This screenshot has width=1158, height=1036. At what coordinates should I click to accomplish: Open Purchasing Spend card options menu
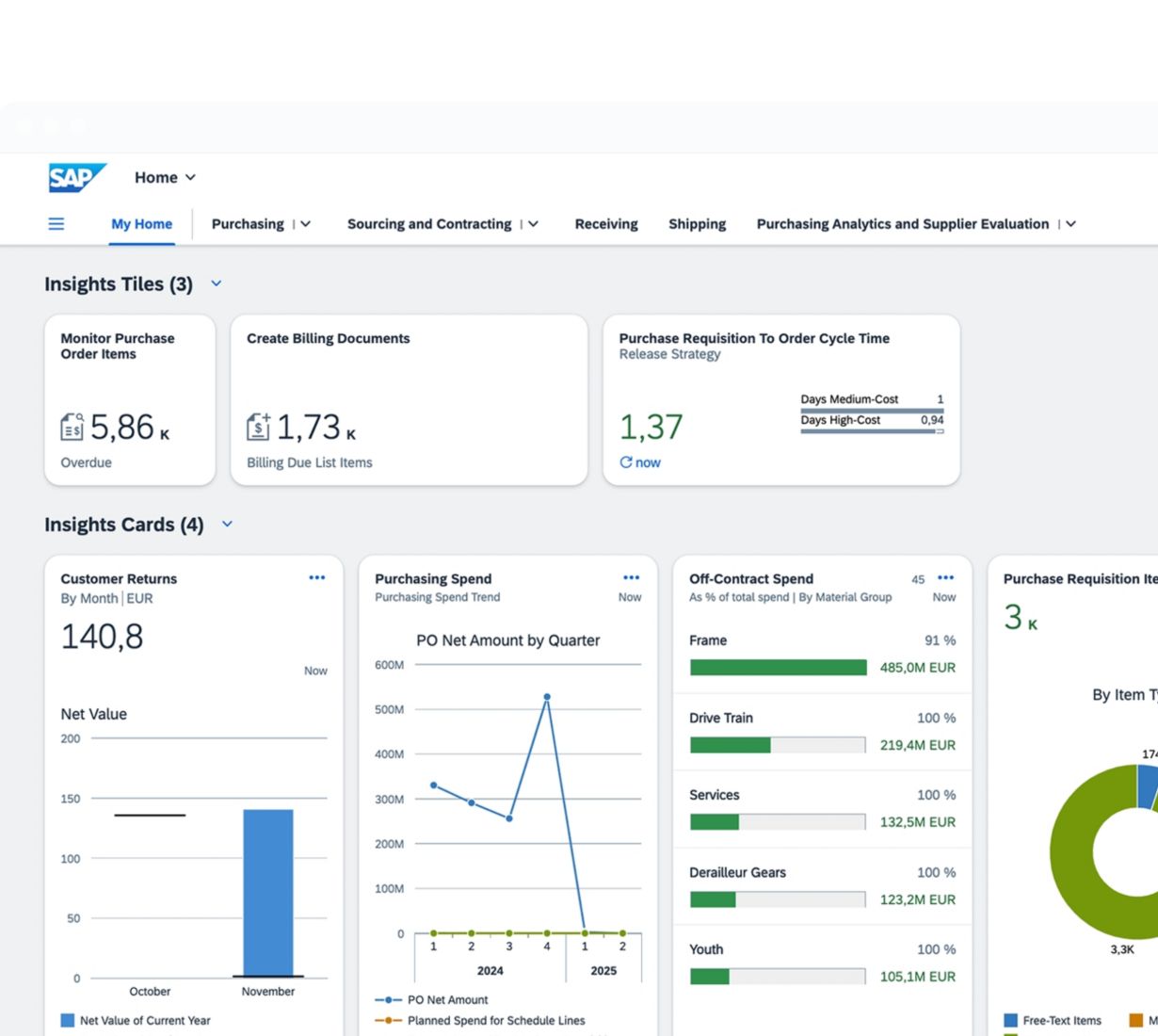coord(631,578)
